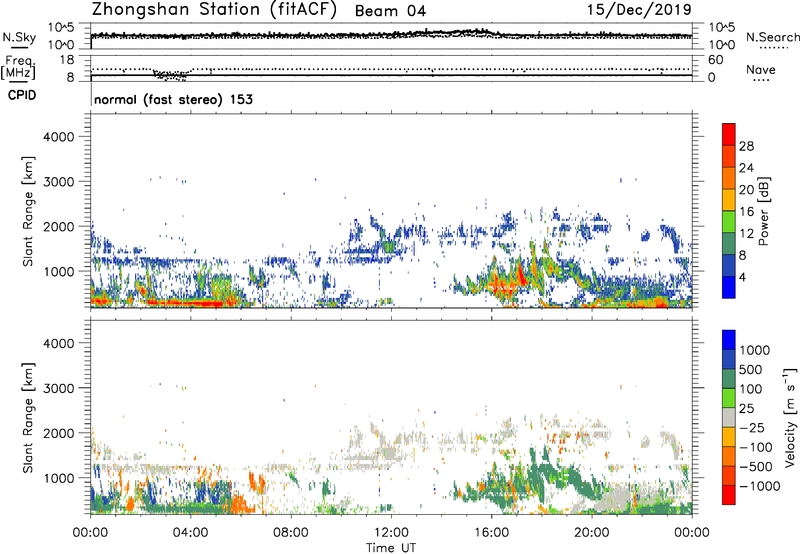Click the Velocity [m s-1] colorbar title
The height and width of the screenshot is (554, 800).
pos(790,417)
